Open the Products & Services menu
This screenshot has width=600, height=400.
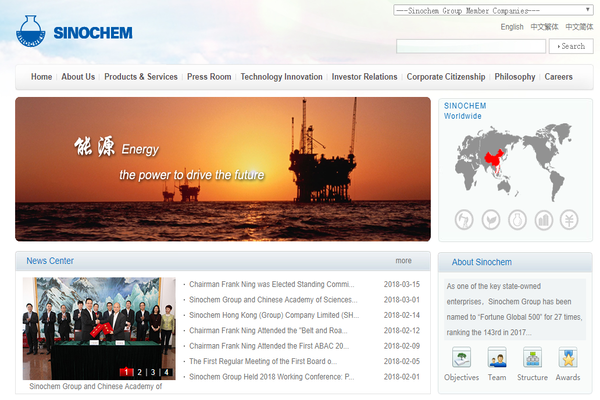coord(141,77)
